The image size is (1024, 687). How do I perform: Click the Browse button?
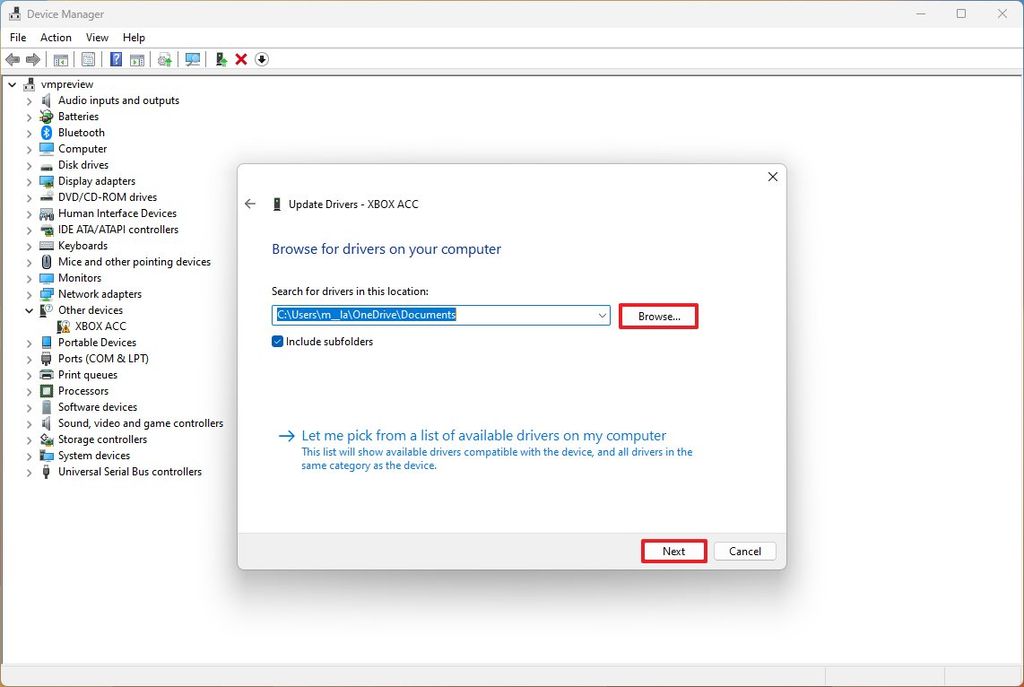click(x=658, y=315)
